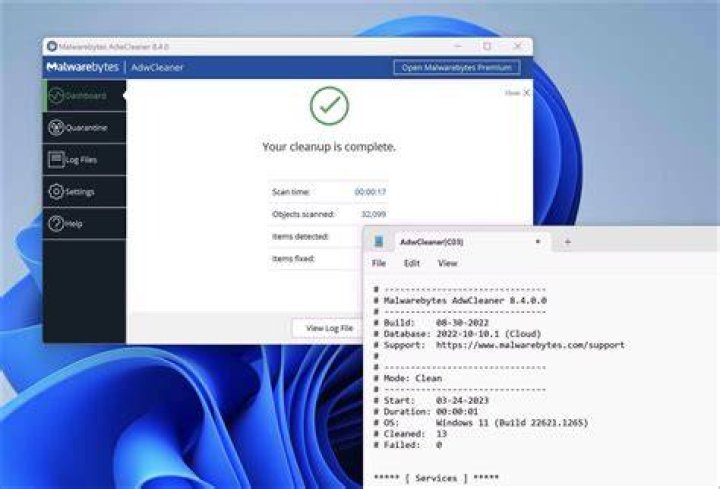720x489 pixels.
Task: Maximize the AdwCleaner window
Action: click(487, 46)
